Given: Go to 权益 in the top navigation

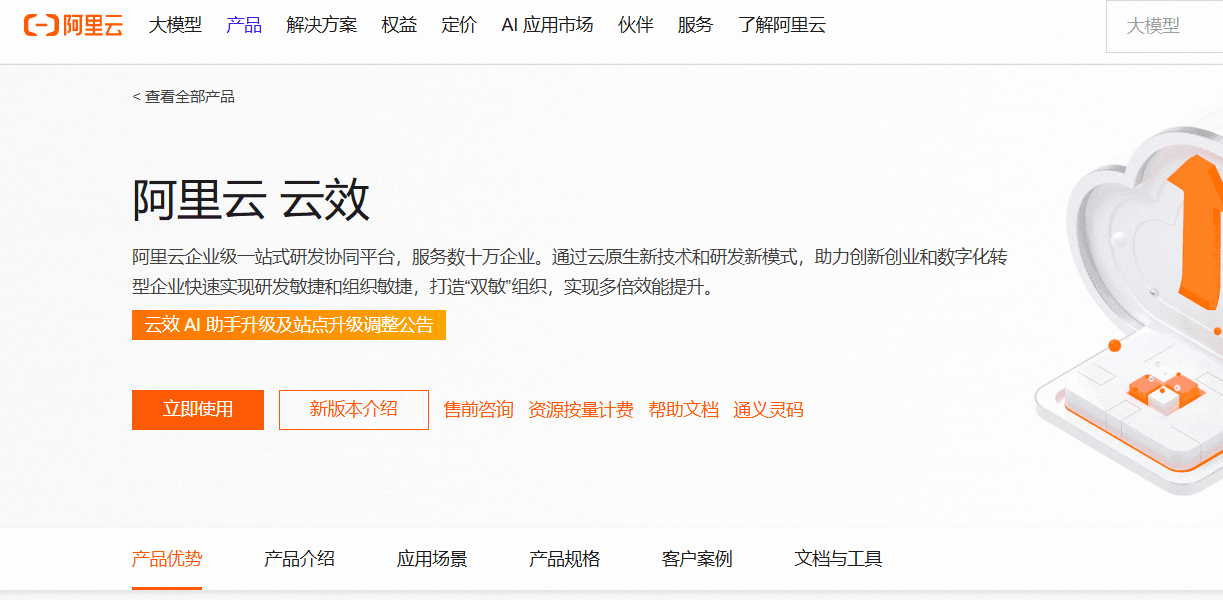Looking at the screenshot, I should tap(399, 26).
